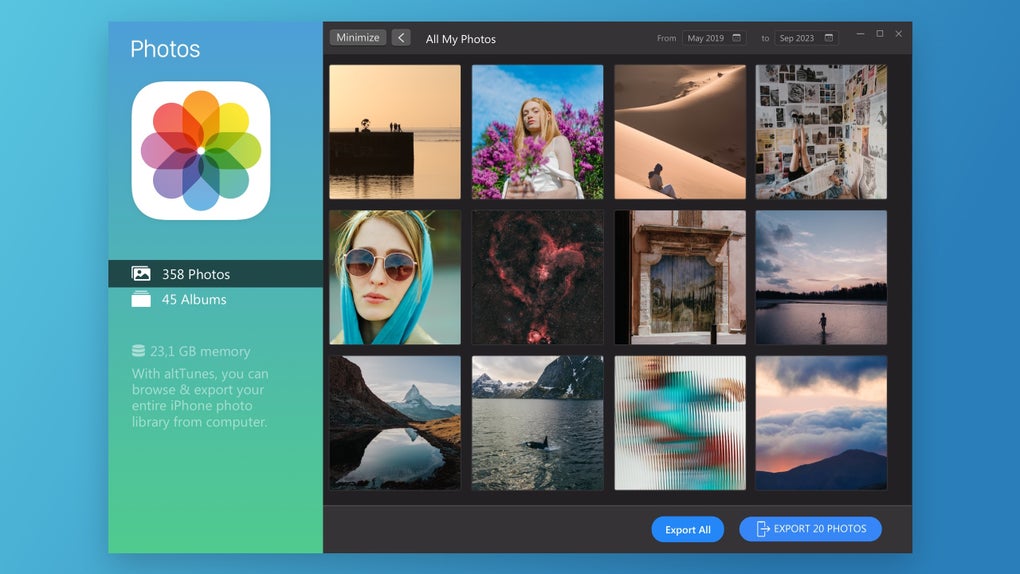Click the export icon inside Export 20 Photos
The image size is (1020, 574).
(762, 529)
